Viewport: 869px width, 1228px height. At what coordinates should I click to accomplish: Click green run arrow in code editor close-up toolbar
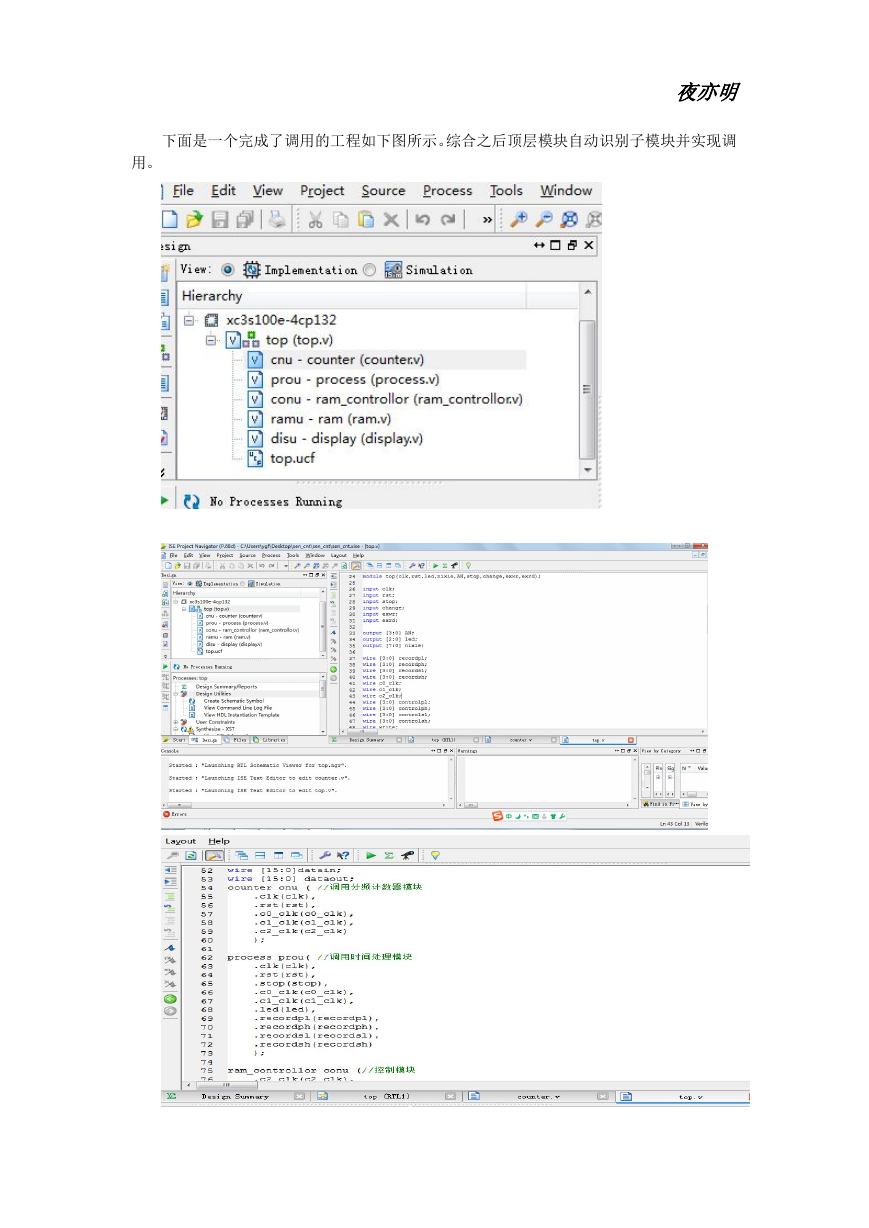click(x=371, y=856)
